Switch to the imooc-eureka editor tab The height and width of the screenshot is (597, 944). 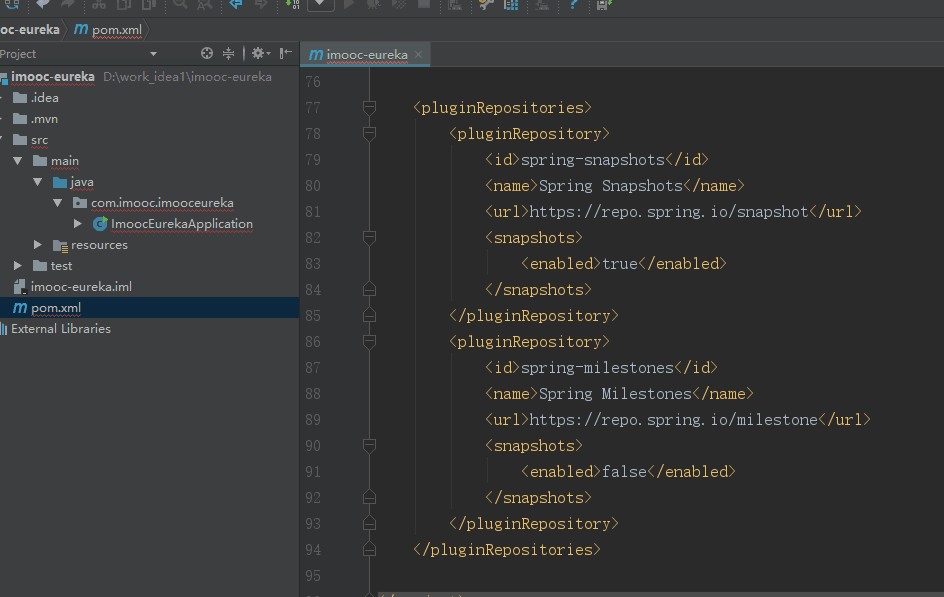[366, 55]
